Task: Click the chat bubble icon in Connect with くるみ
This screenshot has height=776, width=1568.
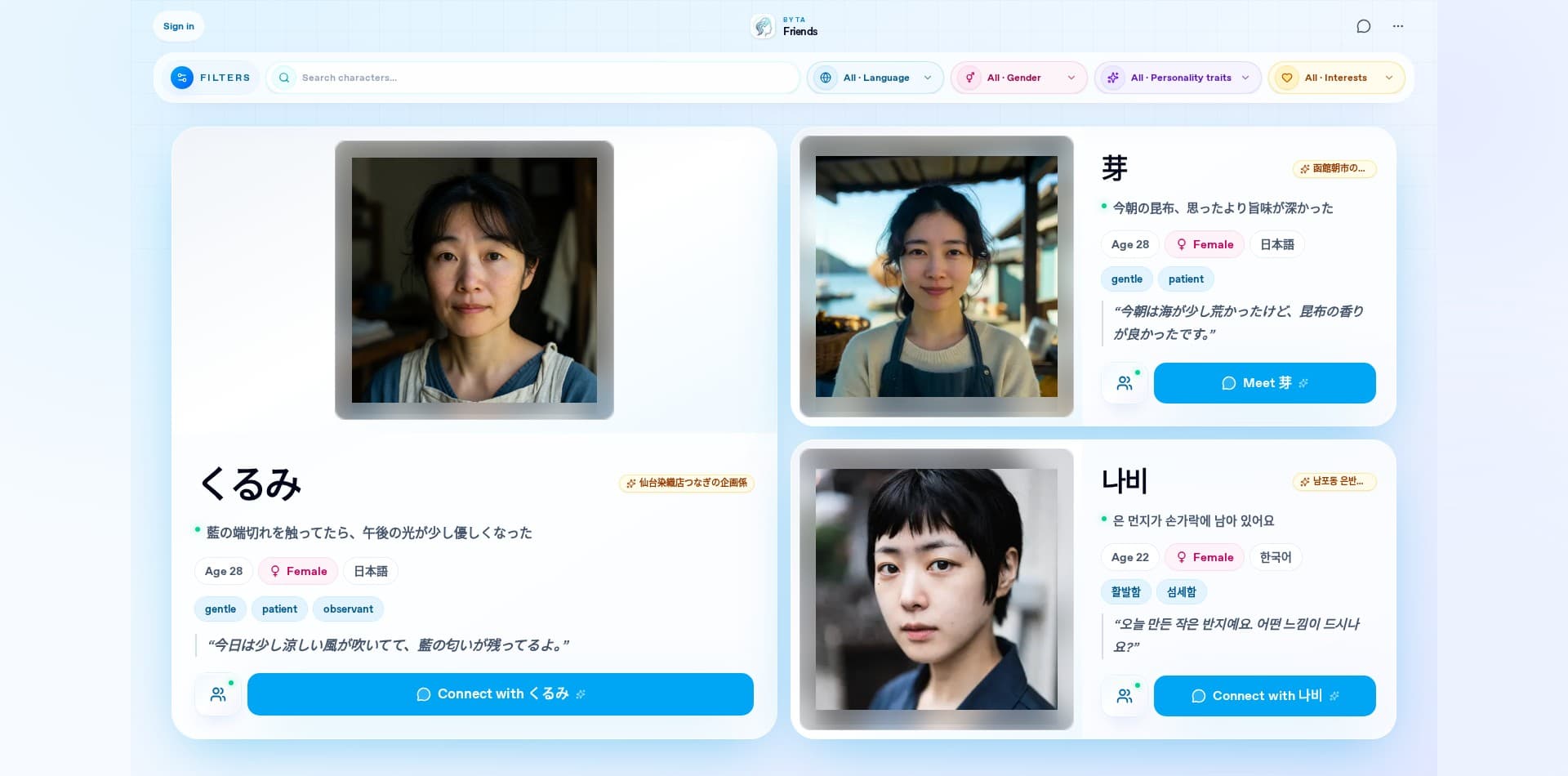Action: coord(423,694)
